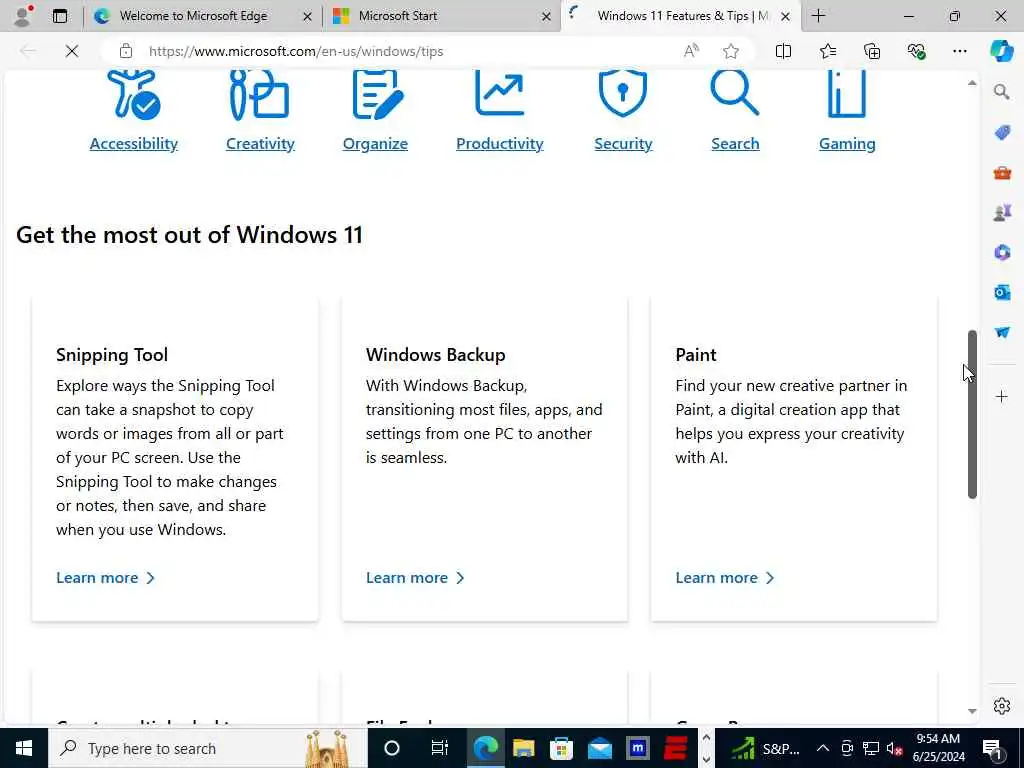
Task: Open Learn more for Snipping Tool
Action: (105, 578)
